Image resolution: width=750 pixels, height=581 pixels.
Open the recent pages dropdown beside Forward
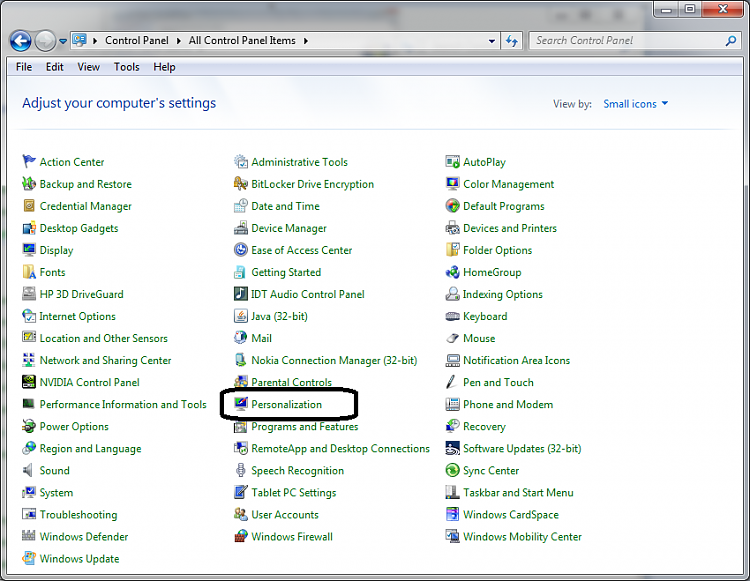click(63, 41)
